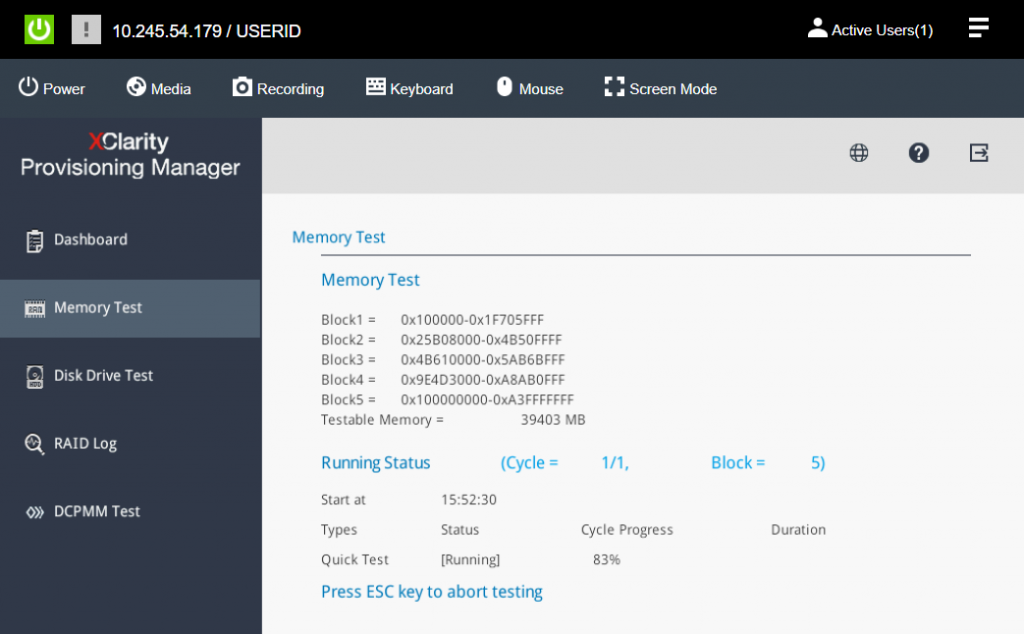Click the Active Users person icon
The width and height of the screenshot is (1024, 634).
coord(817,28)
